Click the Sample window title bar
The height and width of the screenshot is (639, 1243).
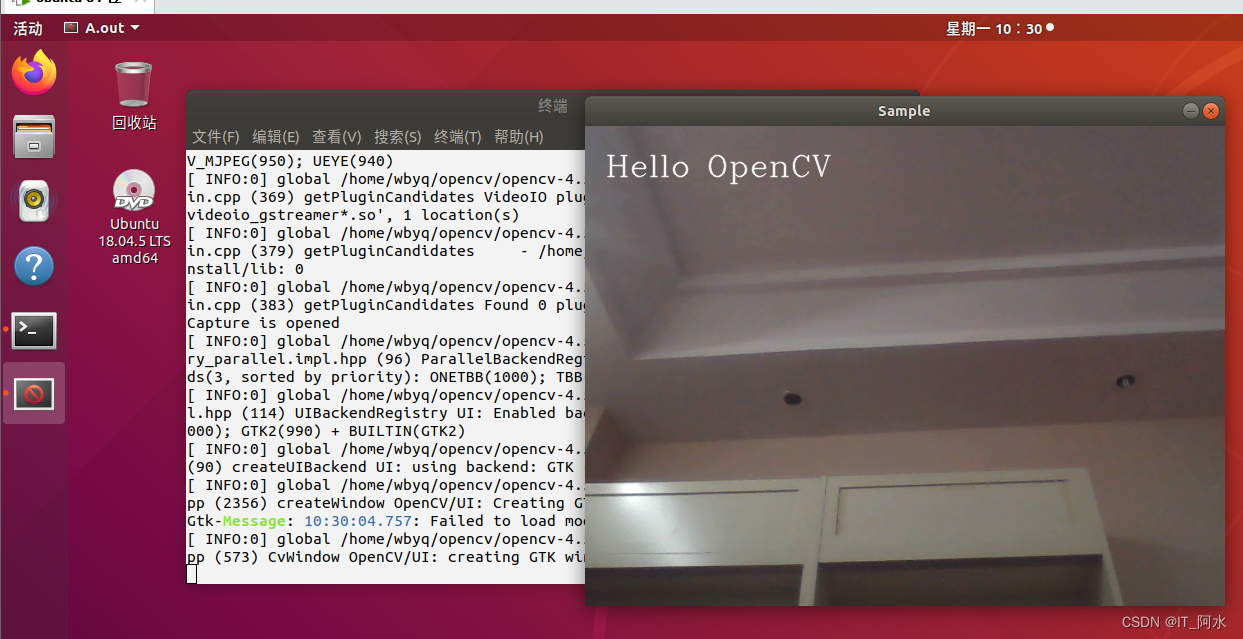pos(904,111)
